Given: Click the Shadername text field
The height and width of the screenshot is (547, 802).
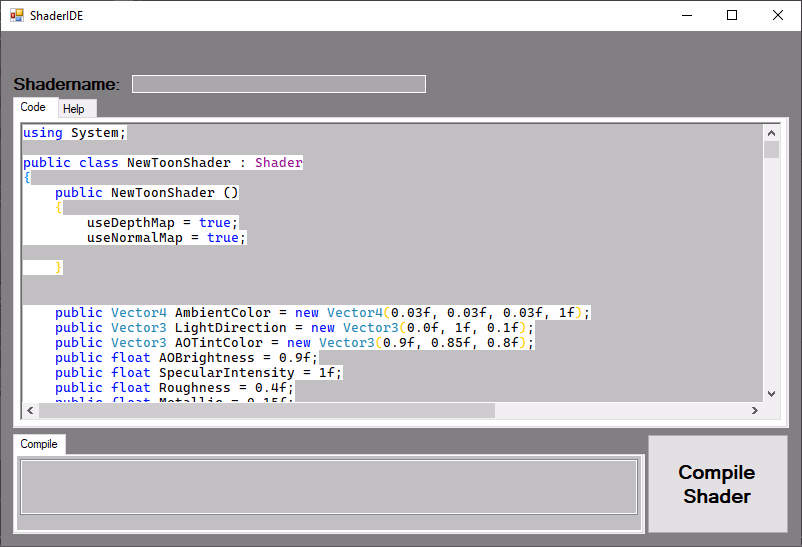Looking at the screenshot, I should 279,84.
